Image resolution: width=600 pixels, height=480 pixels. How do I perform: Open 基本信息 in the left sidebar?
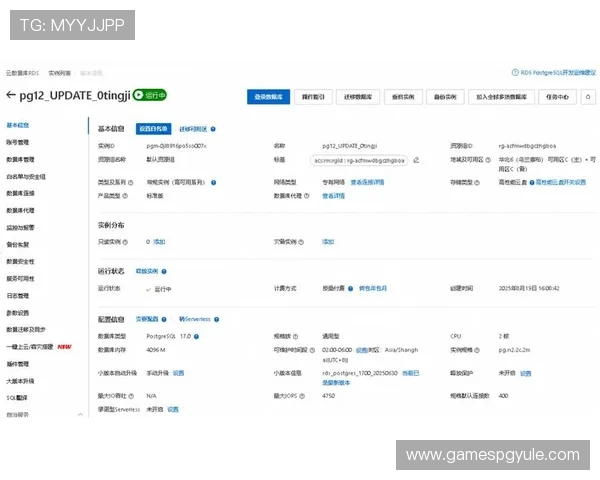18,125
